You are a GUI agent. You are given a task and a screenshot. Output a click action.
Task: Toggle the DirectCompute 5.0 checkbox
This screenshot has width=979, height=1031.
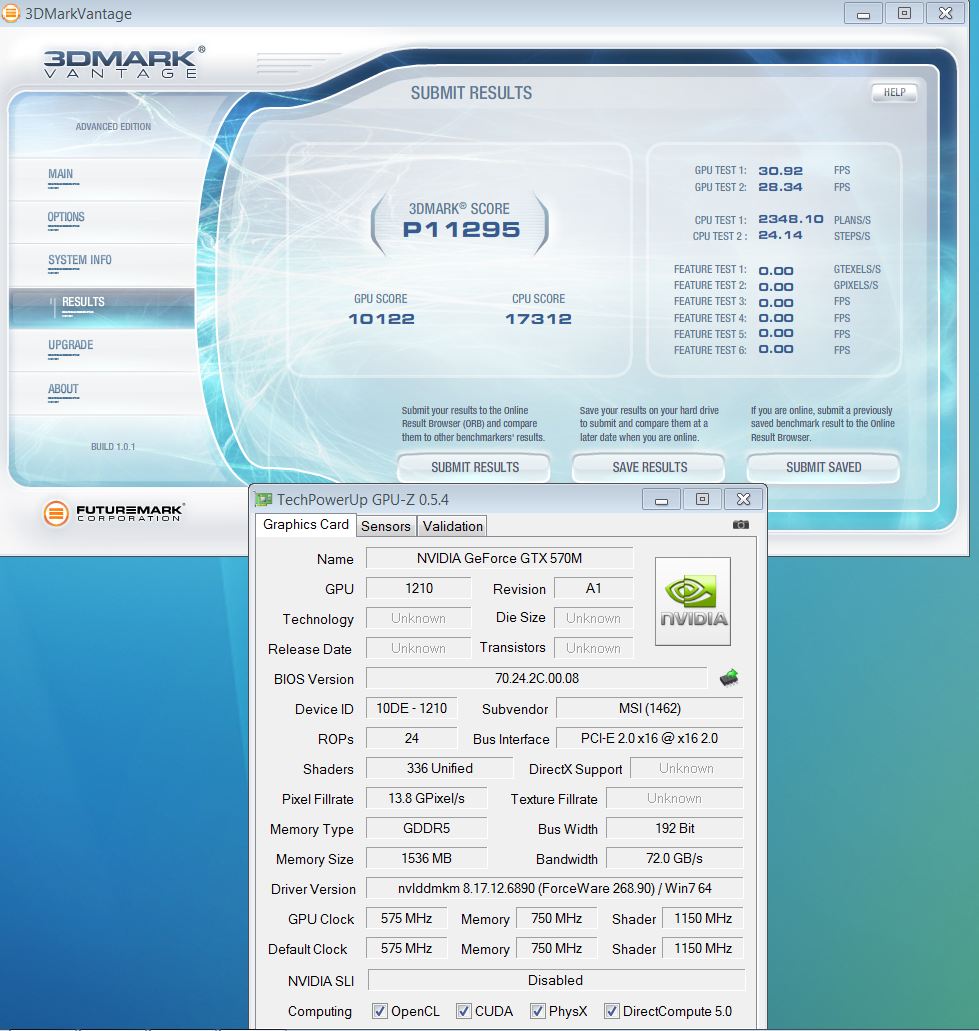tap(611, 1011)
